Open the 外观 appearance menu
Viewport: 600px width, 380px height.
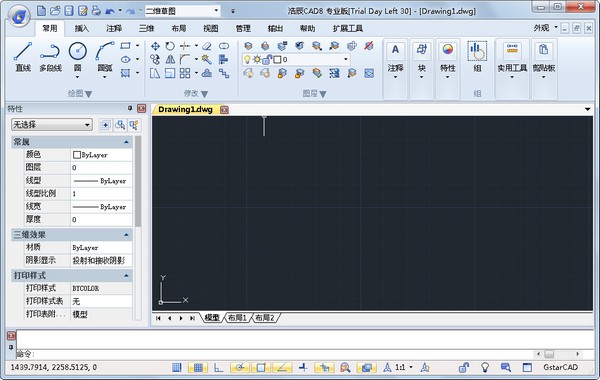click(545, 28)
